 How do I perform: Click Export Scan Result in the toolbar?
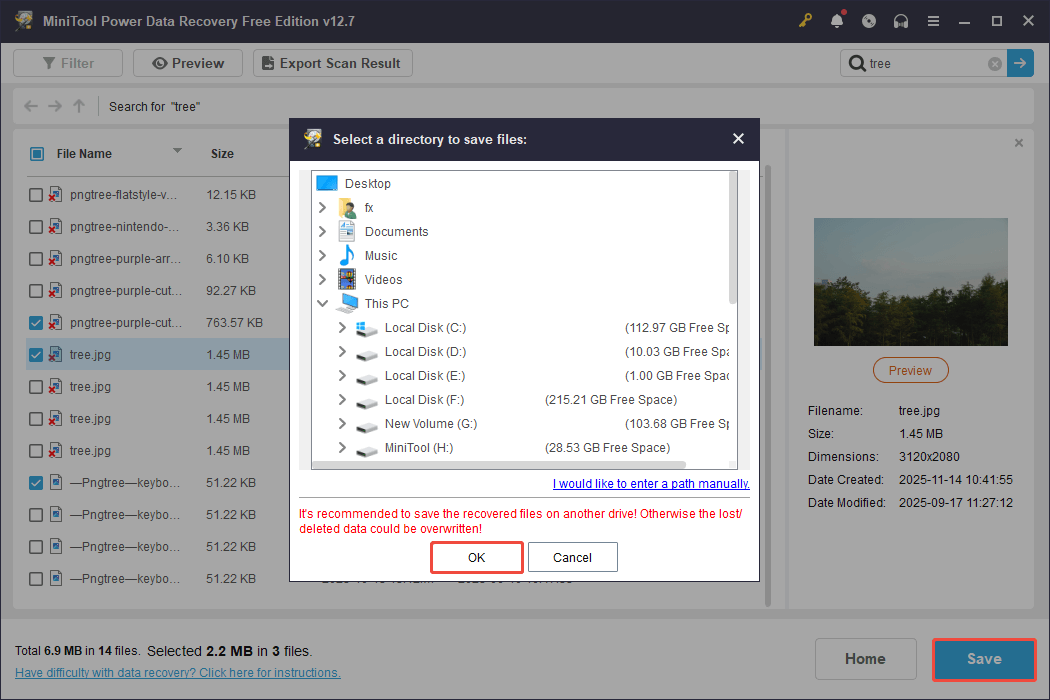332,62
